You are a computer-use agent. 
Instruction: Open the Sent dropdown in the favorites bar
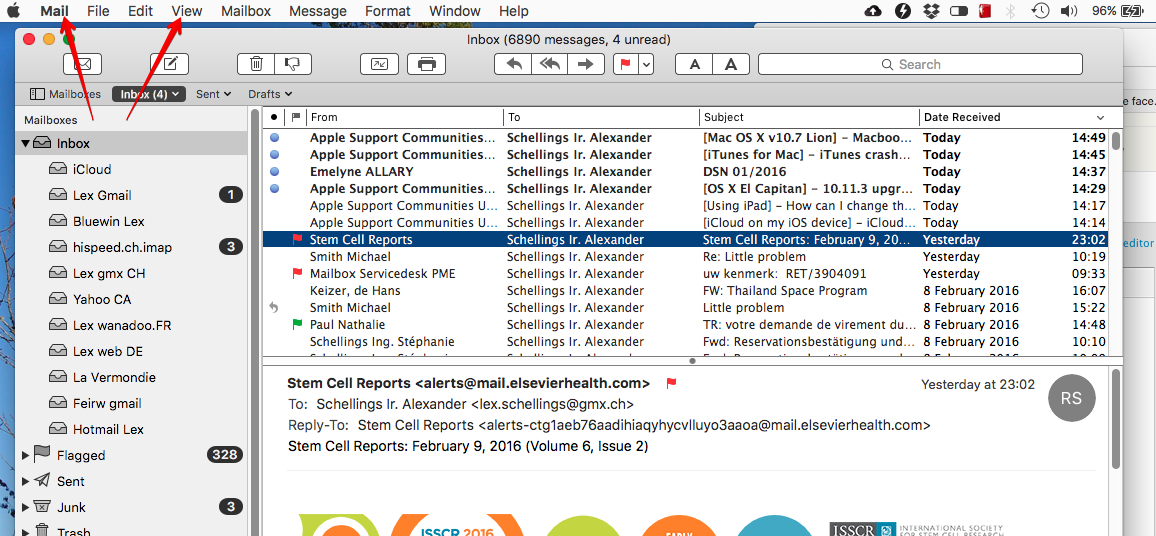point(214,94)
